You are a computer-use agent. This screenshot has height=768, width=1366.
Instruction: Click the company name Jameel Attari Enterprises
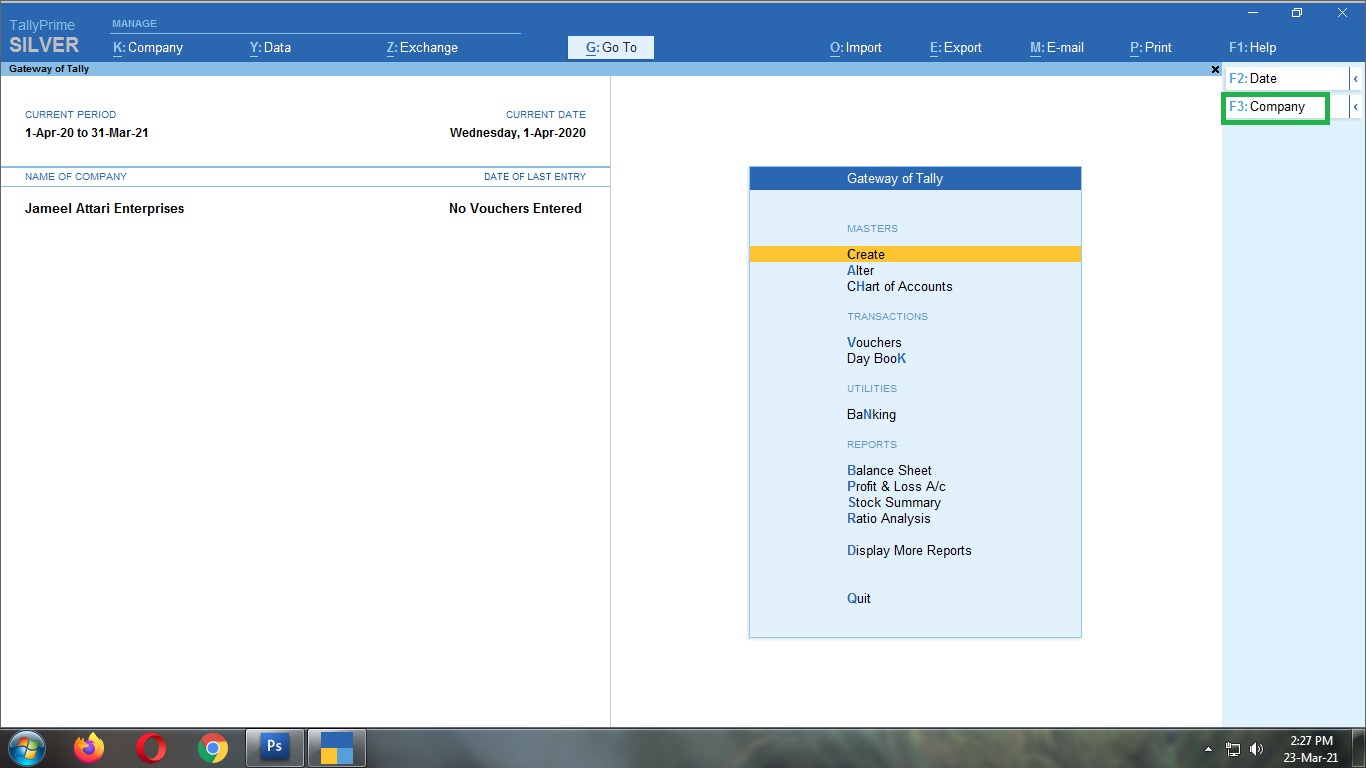click(104, 208)
